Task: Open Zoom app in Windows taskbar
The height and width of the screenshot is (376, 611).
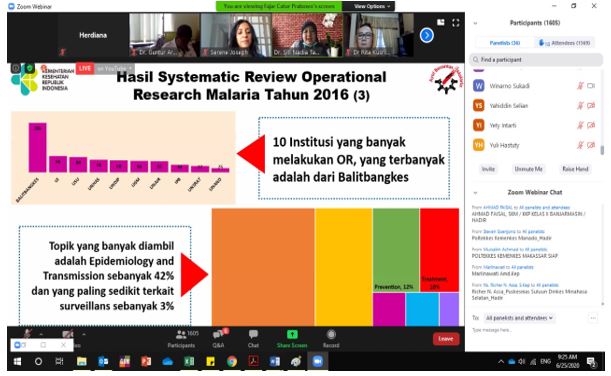Action: tap(318, 362)
